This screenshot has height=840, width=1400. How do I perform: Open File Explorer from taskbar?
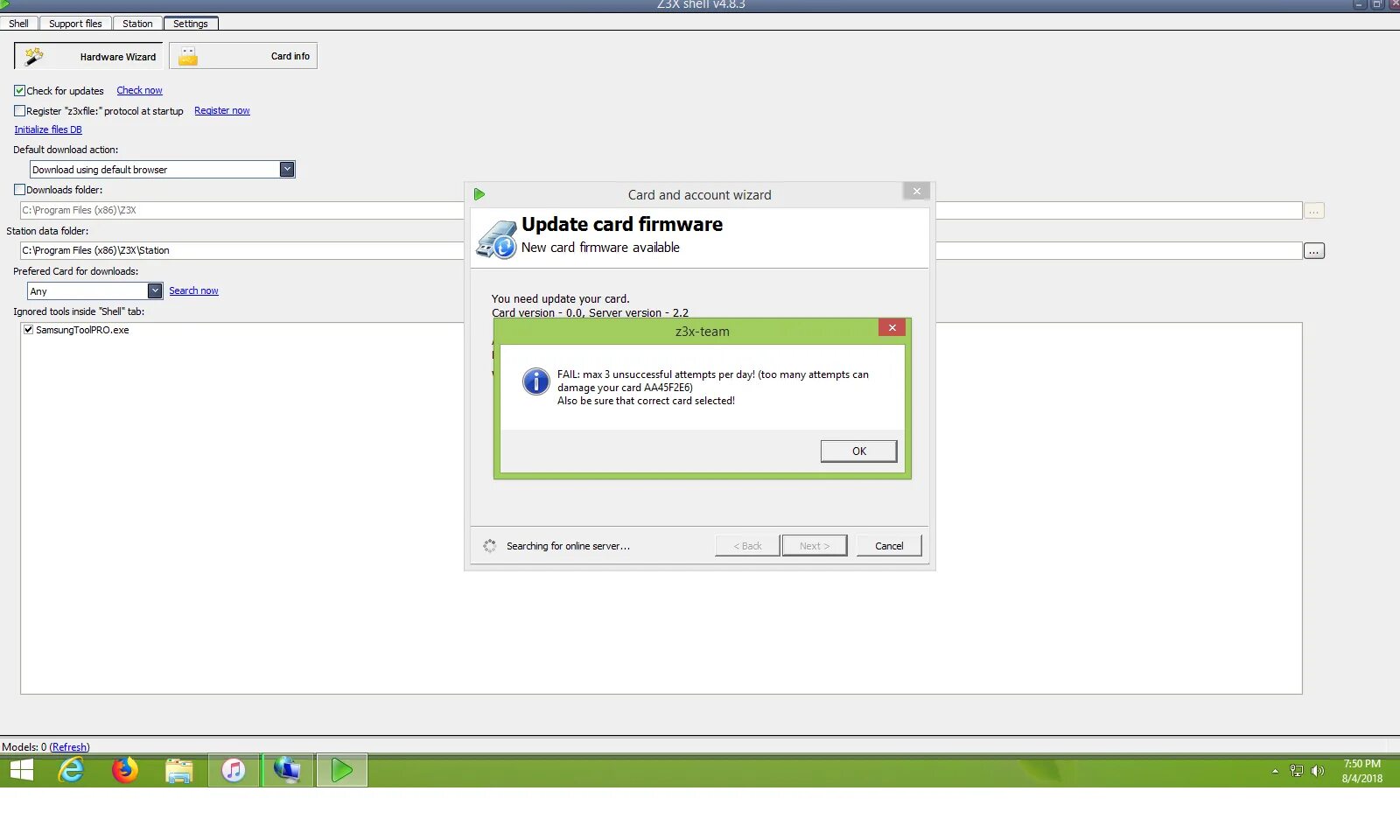tap(179, 770)
